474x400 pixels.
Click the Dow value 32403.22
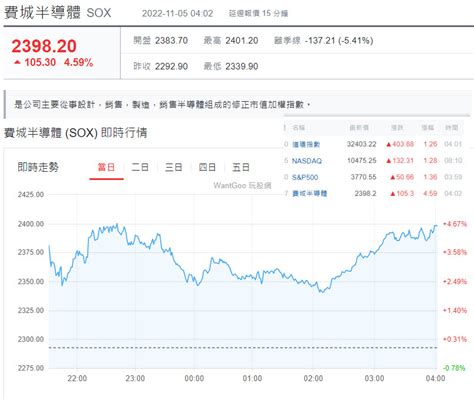pos(361,144)
